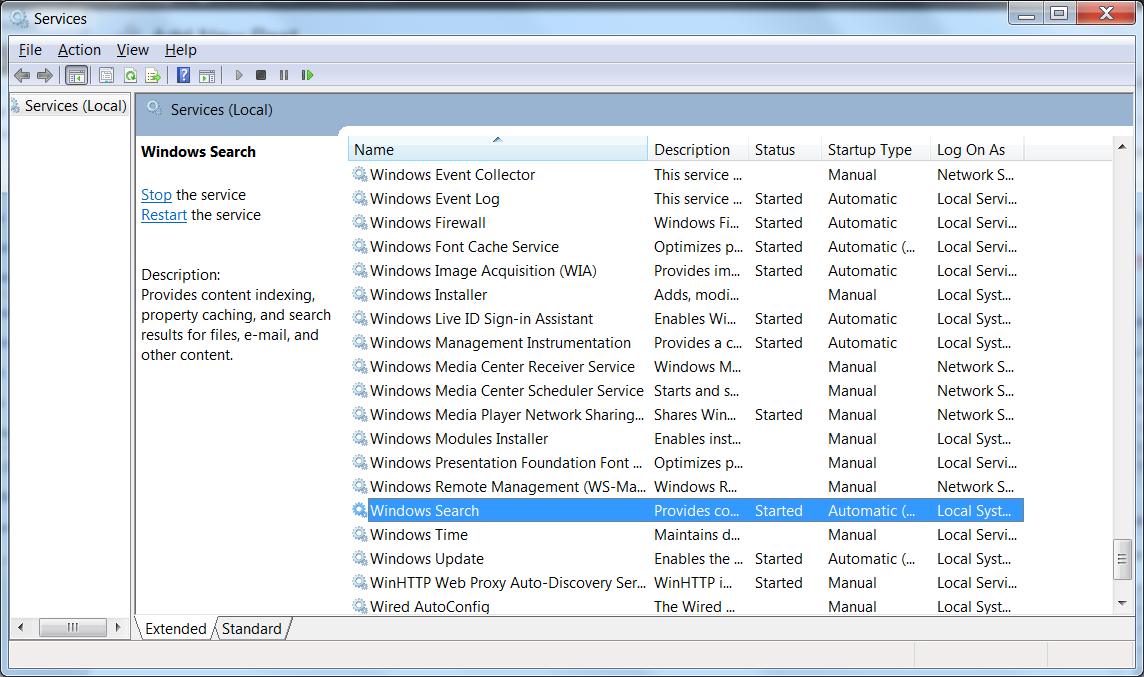Click gear icon beside Windows Installer
1144x677 pixels.
point(360,295)
